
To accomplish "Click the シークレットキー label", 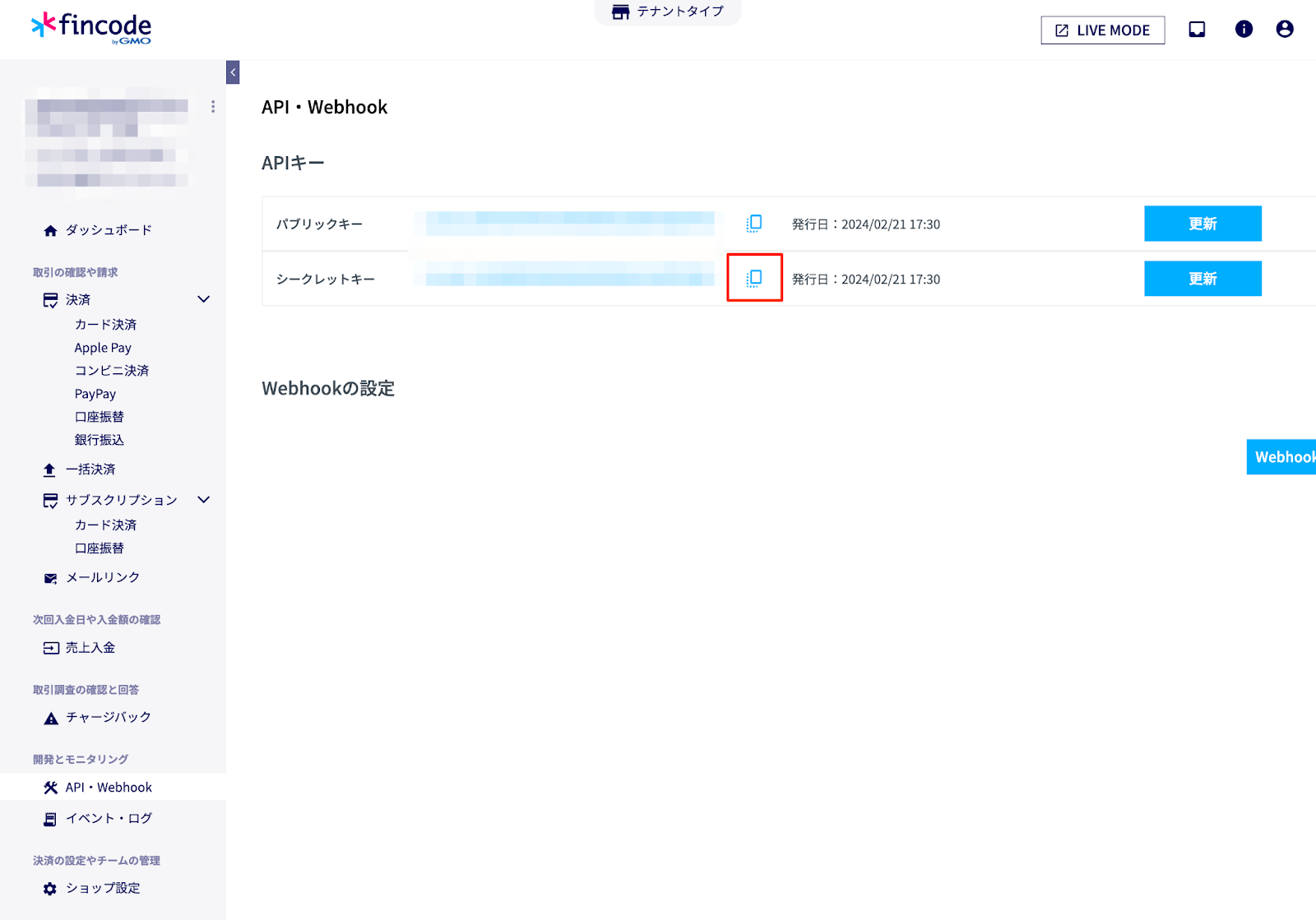I will pyautogui.click(x=326, y=280).
